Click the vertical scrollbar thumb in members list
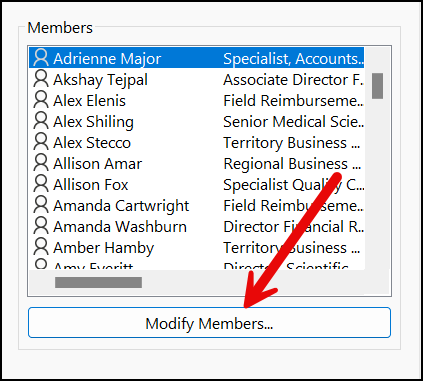Viewport: 423px width, 381px height. (377, 86)
